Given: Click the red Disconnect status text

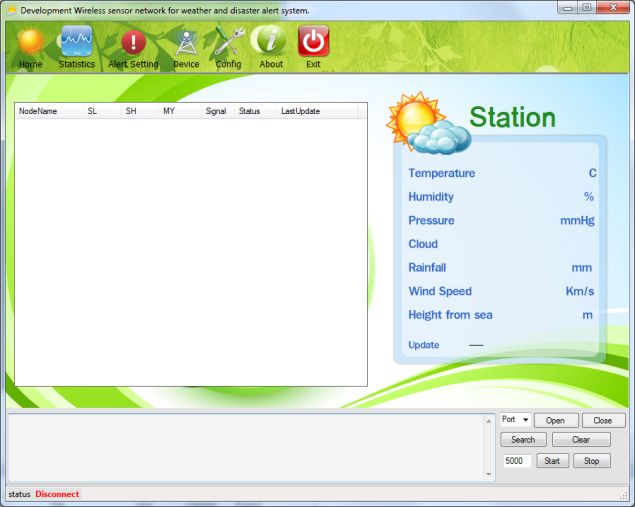Looking at the screenshot, I should click(57, 494).
